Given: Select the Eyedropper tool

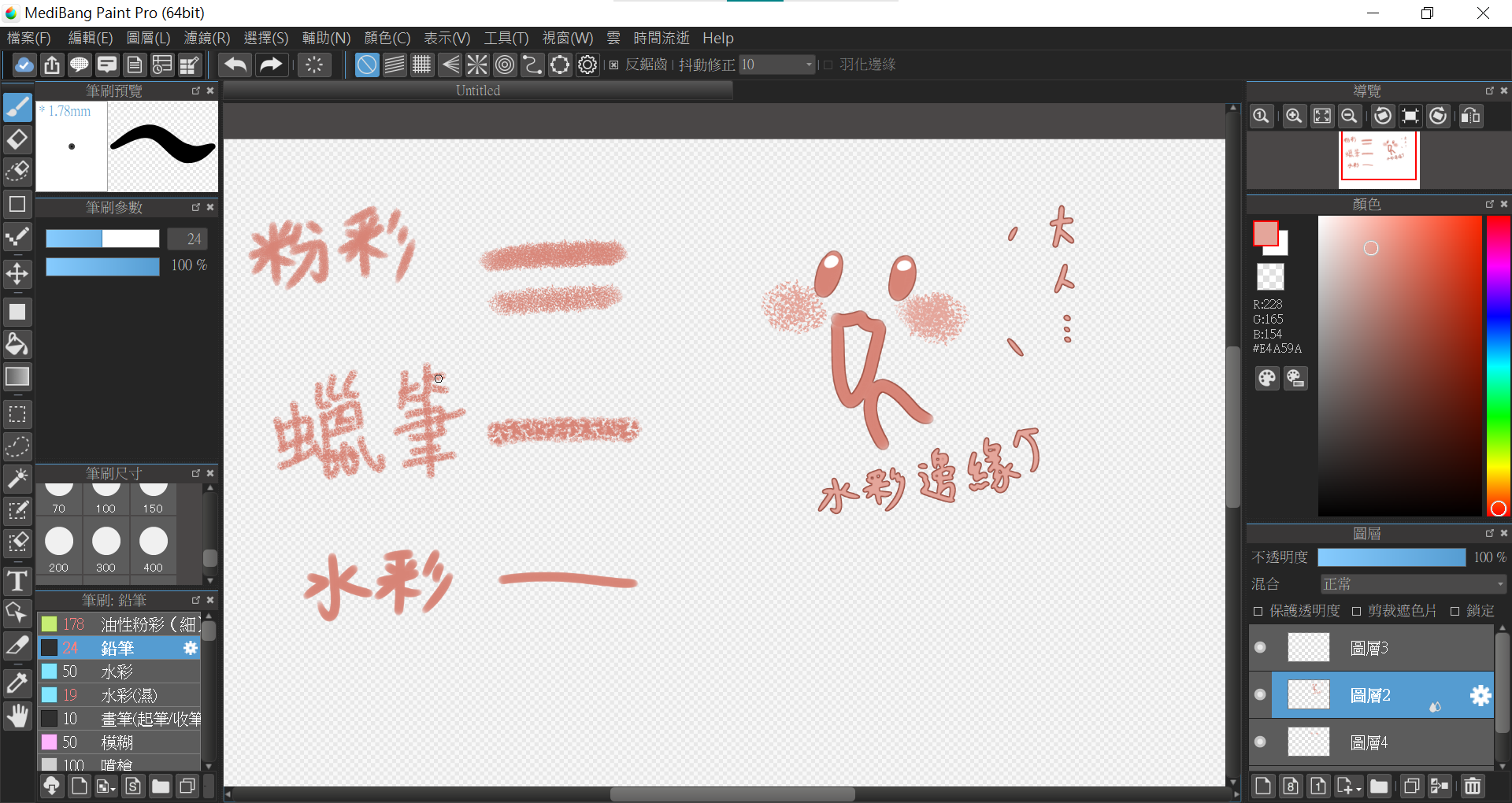Looking at the screenshot, I should pos(17,683).
